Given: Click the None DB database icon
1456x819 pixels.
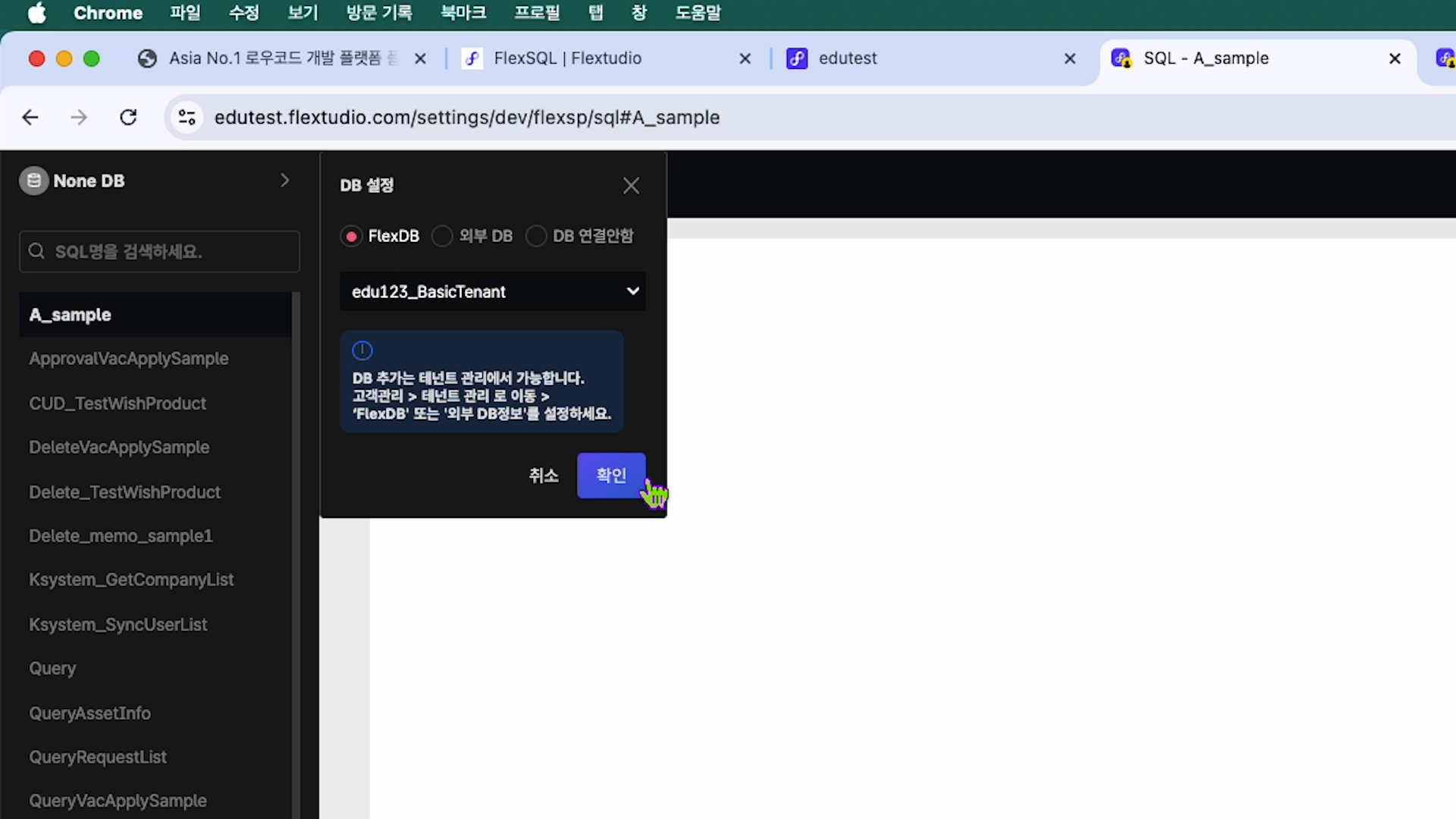Looking at the screenshot, I should pos(33,180).
